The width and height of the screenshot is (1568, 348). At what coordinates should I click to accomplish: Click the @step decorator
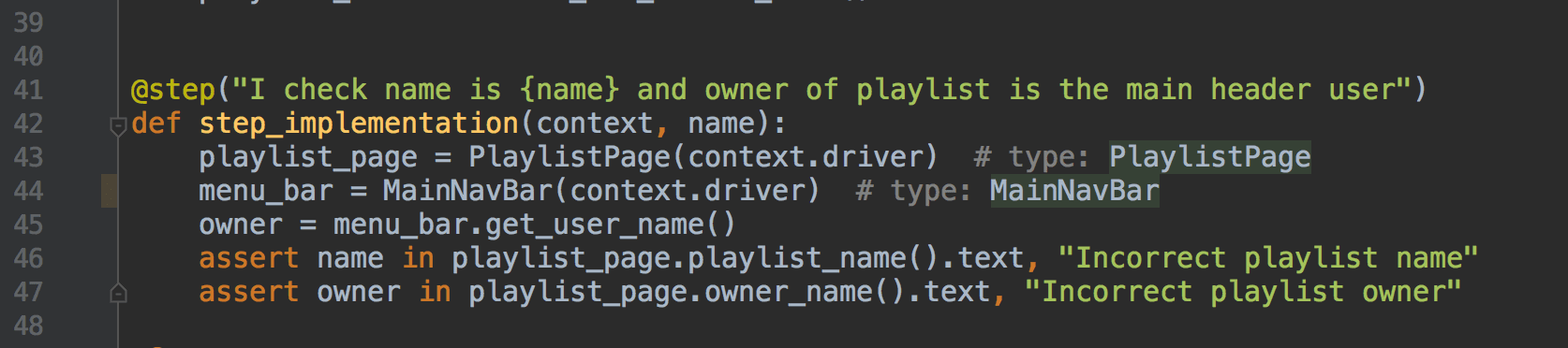173,90
